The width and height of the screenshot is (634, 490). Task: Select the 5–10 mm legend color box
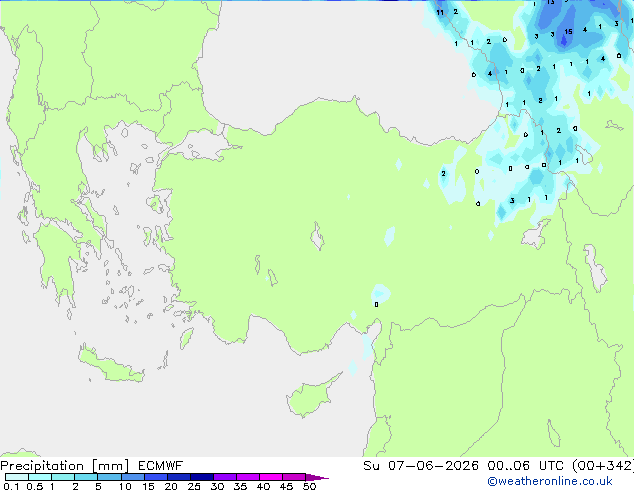[x=109, y=477]
